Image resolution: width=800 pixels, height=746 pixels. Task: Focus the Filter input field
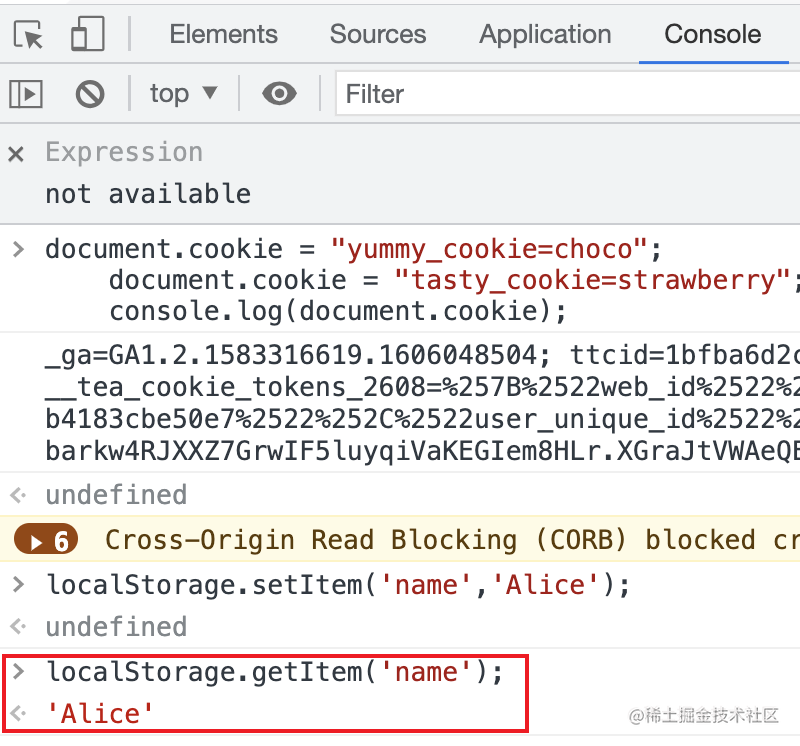click(567, 94)
